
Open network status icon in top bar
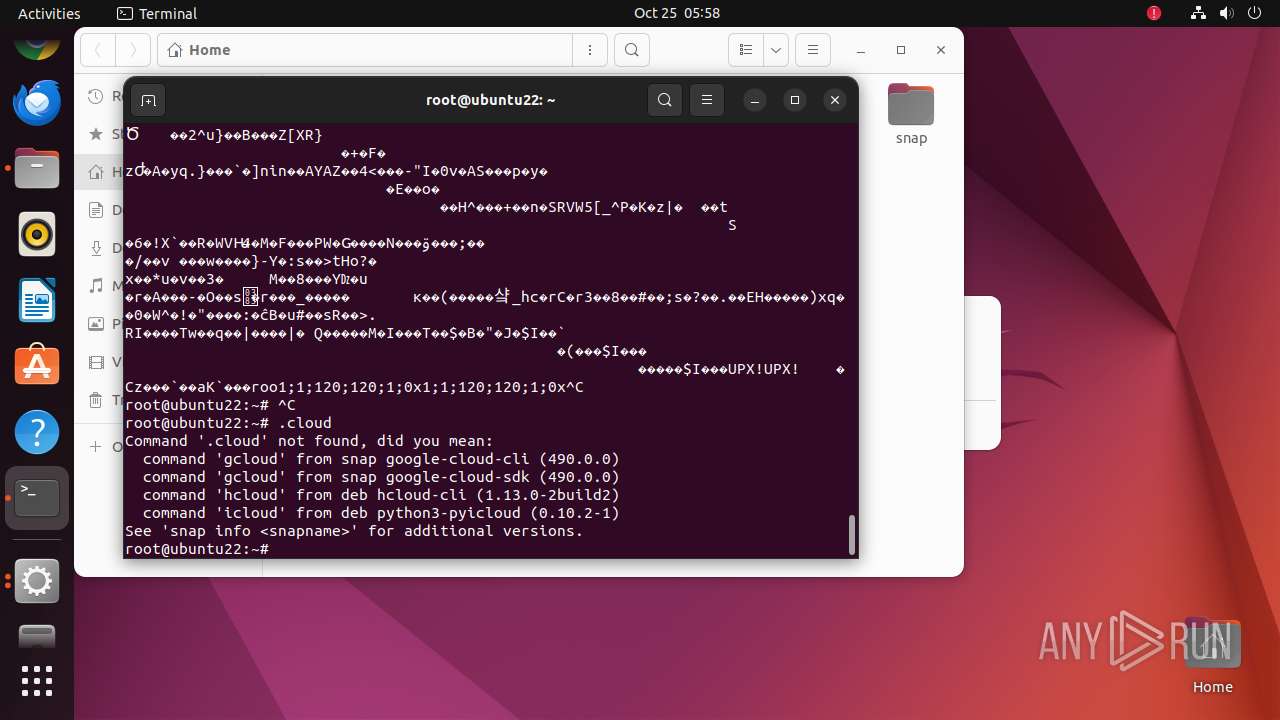coord(1198,13)
